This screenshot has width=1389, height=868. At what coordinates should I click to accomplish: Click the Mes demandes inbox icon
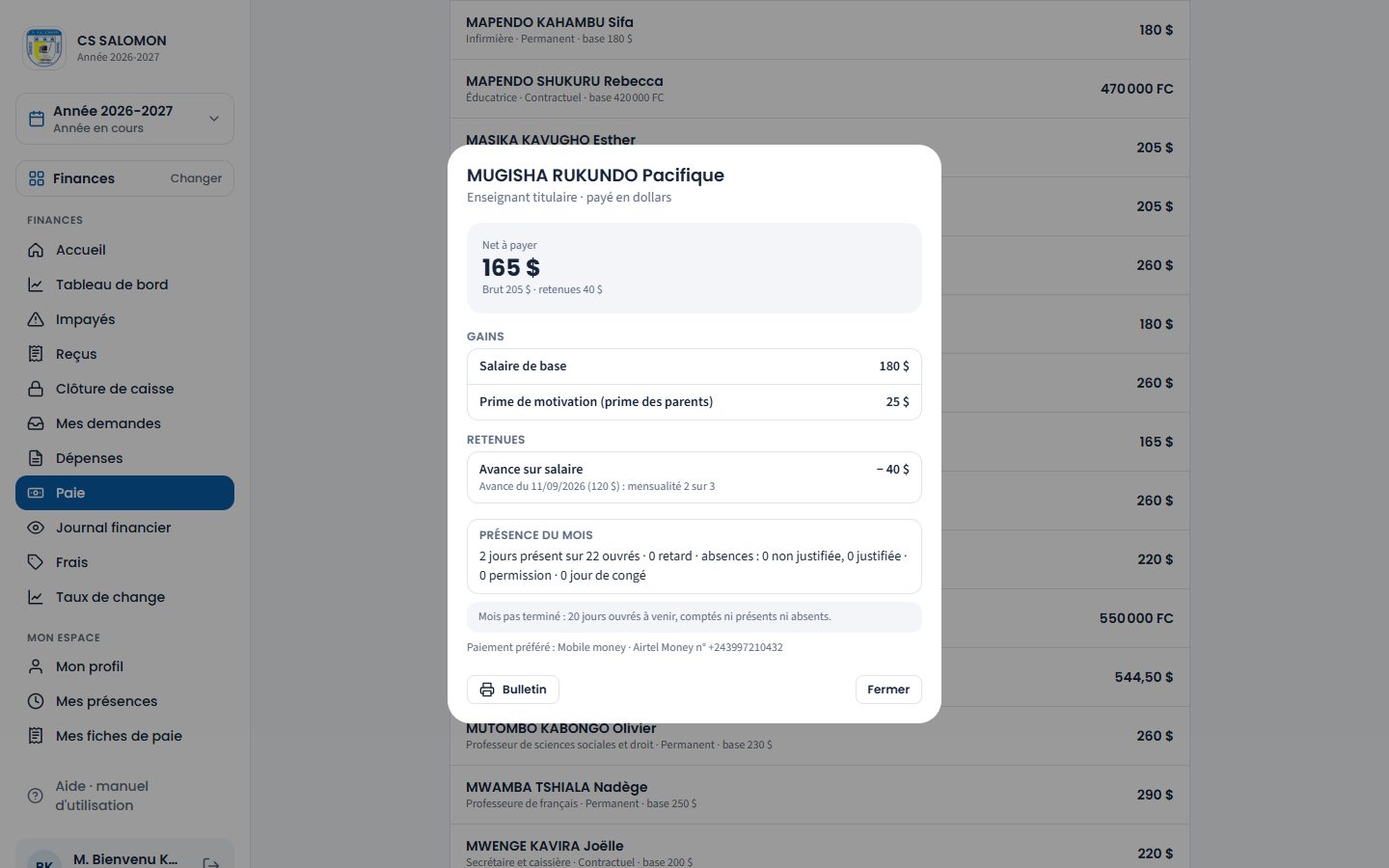coord(36,423)
